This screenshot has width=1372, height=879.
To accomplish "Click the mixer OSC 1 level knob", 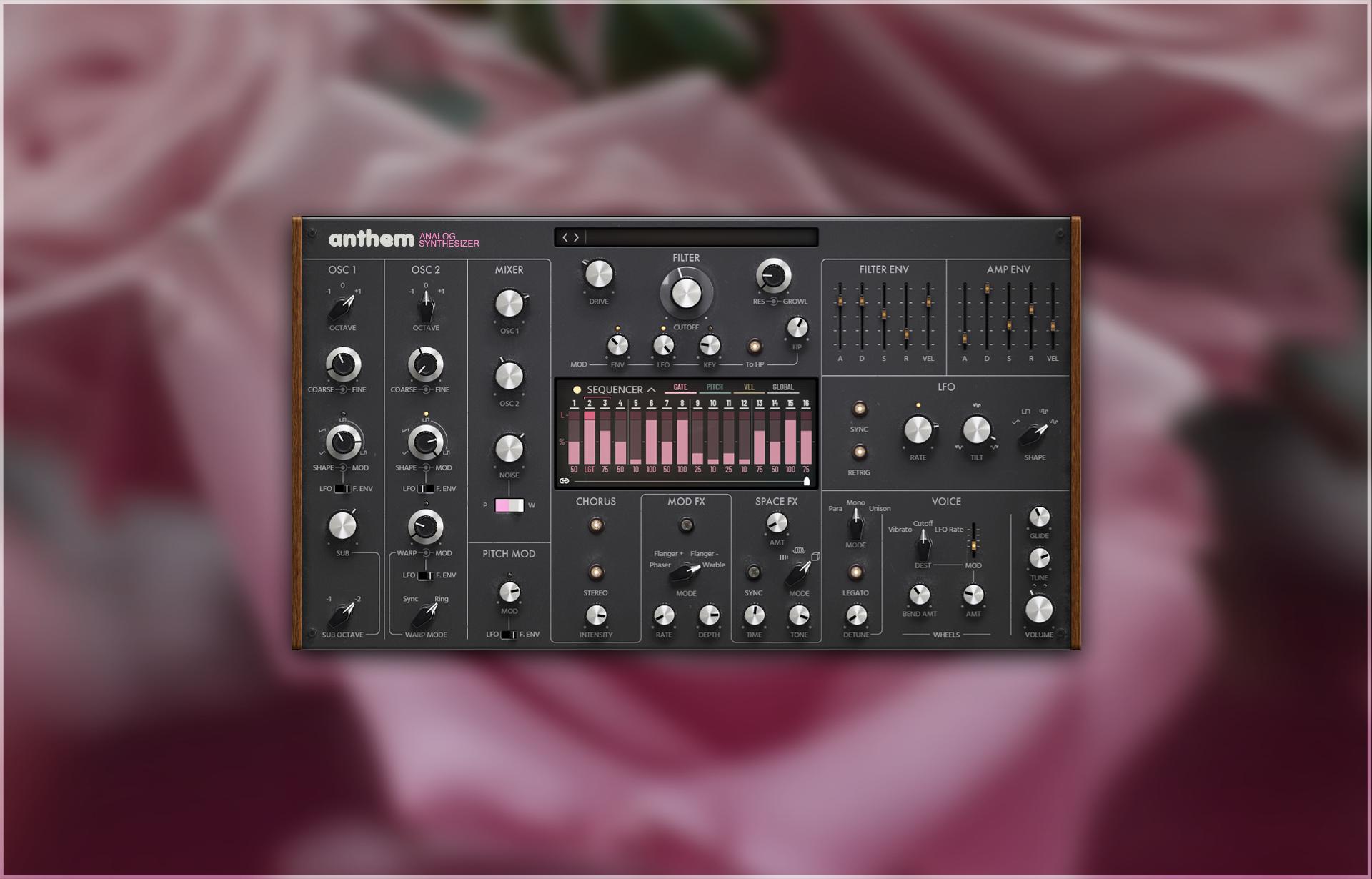I will tap(509, 304).
